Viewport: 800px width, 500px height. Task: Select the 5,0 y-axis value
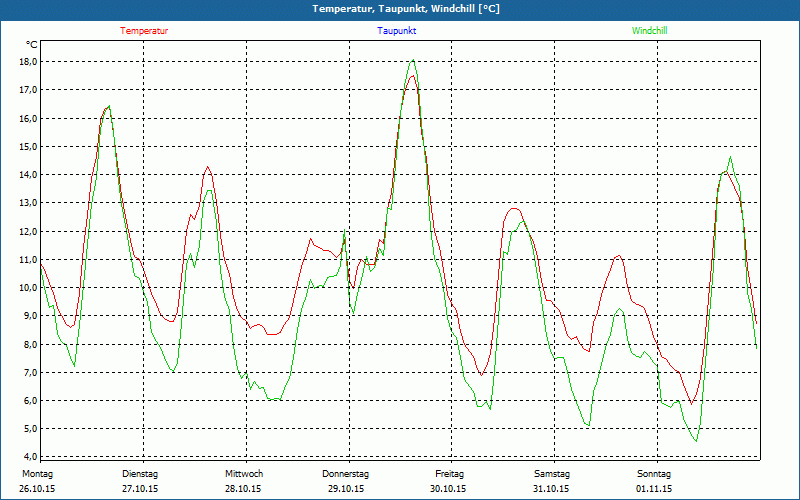(x=31, y=428)
